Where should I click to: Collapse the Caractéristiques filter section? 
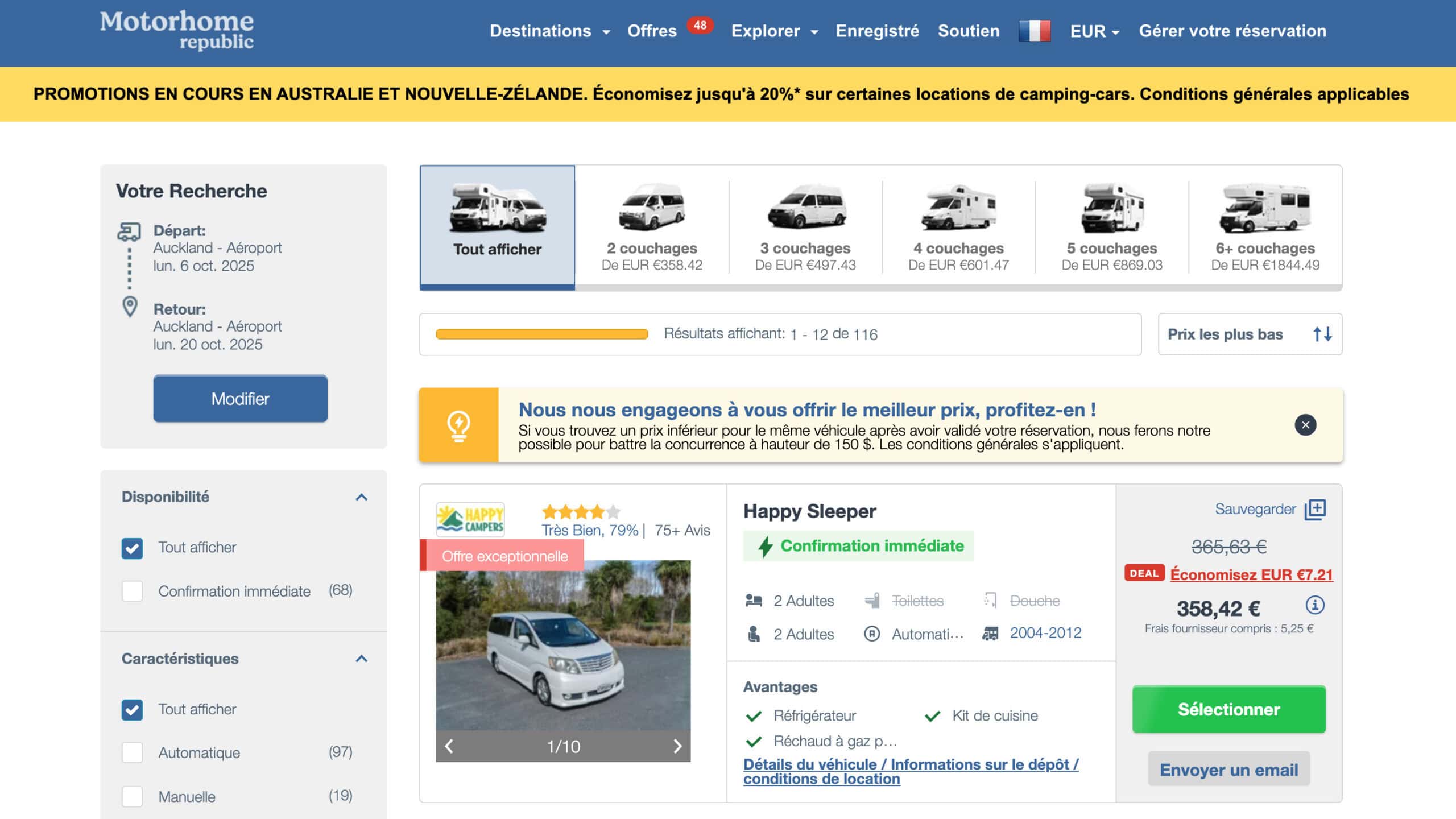(361, 659)
